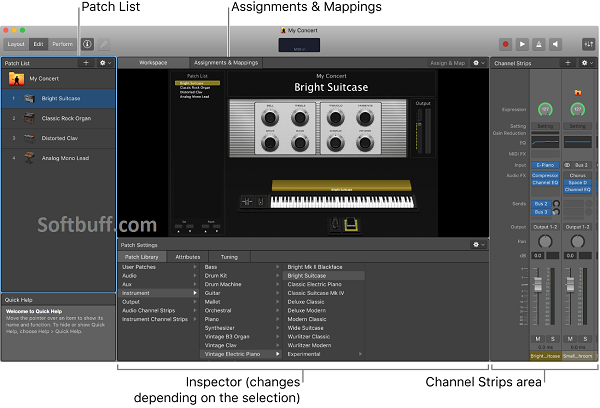The height and width of the screenshot is (408, 600).
Task: Click the Pan knob on the Small room strip
Action: tap(578, 242)
